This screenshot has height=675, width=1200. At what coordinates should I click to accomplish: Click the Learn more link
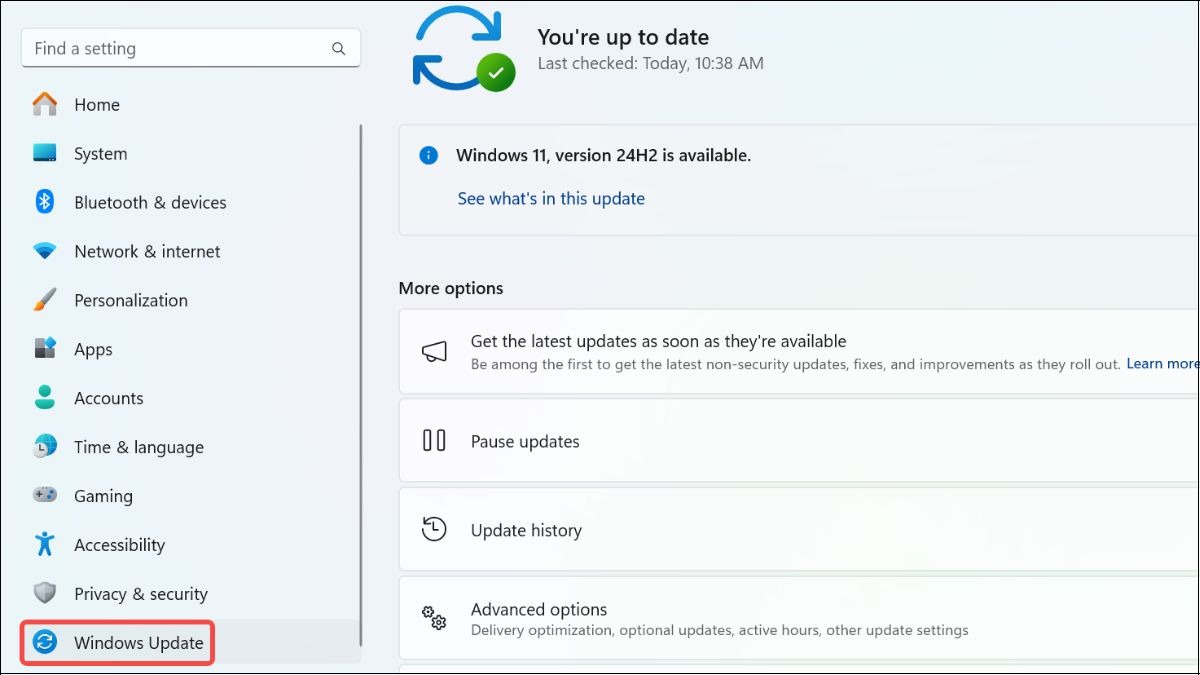1163,364
